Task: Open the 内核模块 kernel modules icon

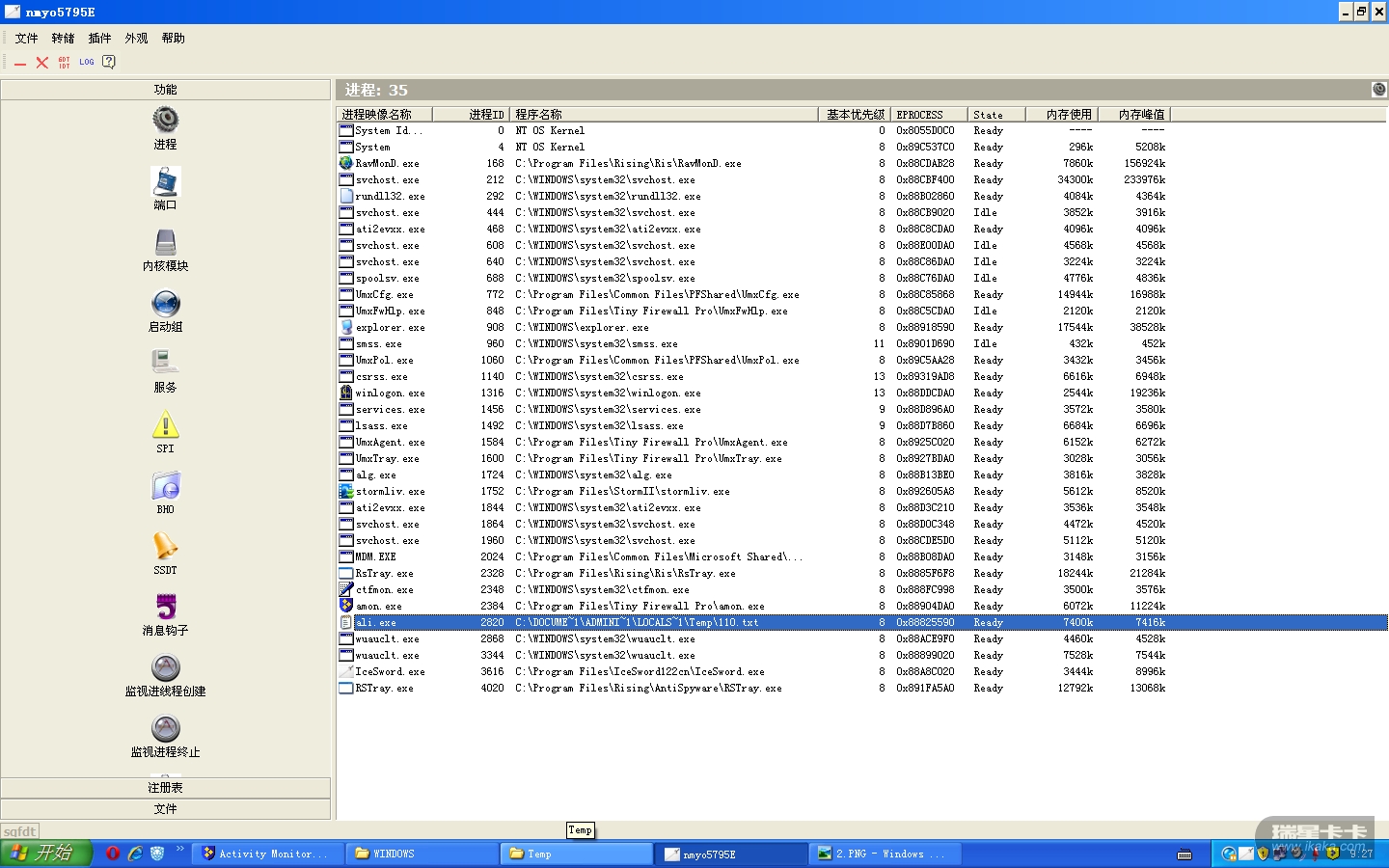Action: click(x=166, y=242)
